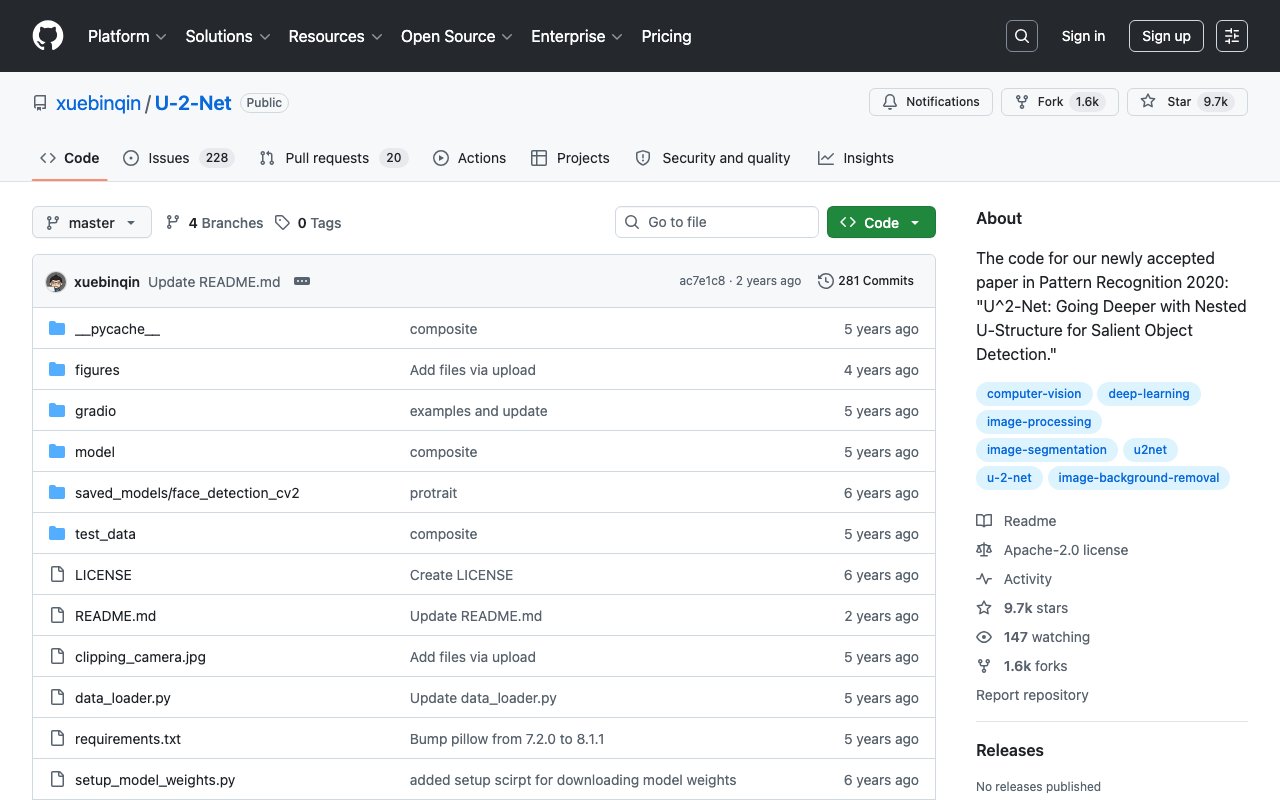This screenshot has width=1280, height=800.
Task: Open the Enterprise dropdown menu
Action: pyautogui.click(x=577, y=36)
